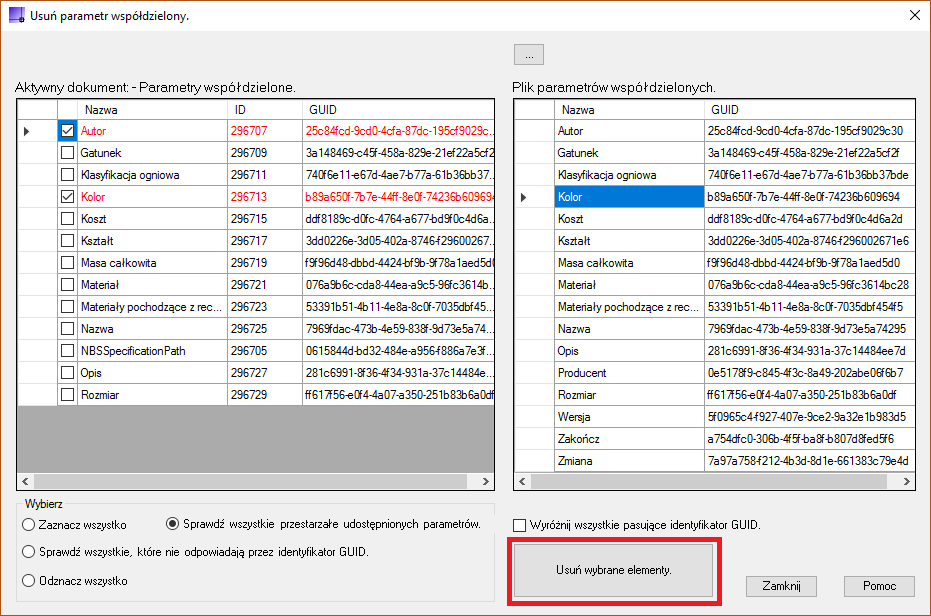This screenshot has height=616, width=931.
Task: Click NBSSpecificationPath name cell
Action: (152, 350)
